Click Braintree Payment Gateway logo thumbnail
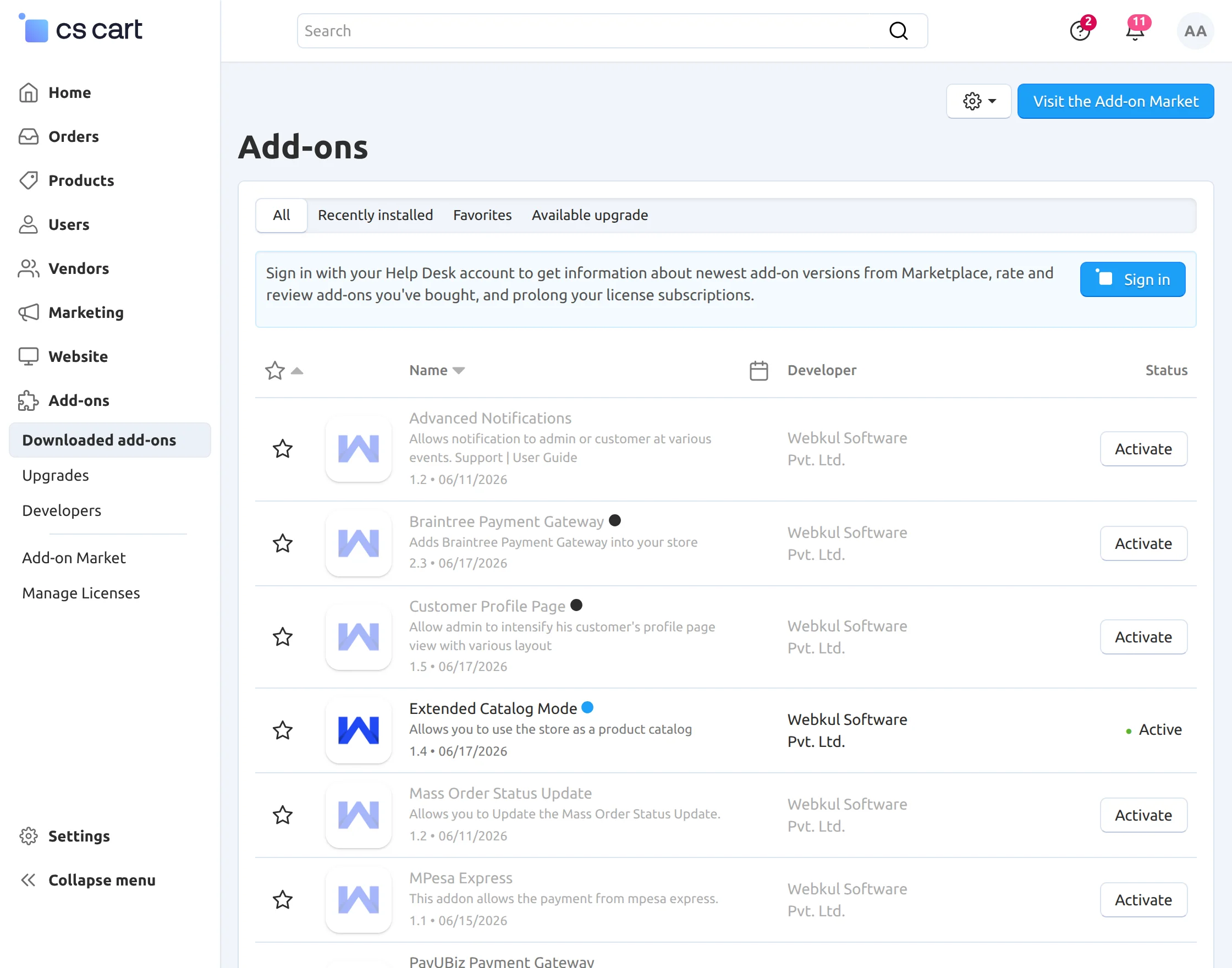 (359, 543)
